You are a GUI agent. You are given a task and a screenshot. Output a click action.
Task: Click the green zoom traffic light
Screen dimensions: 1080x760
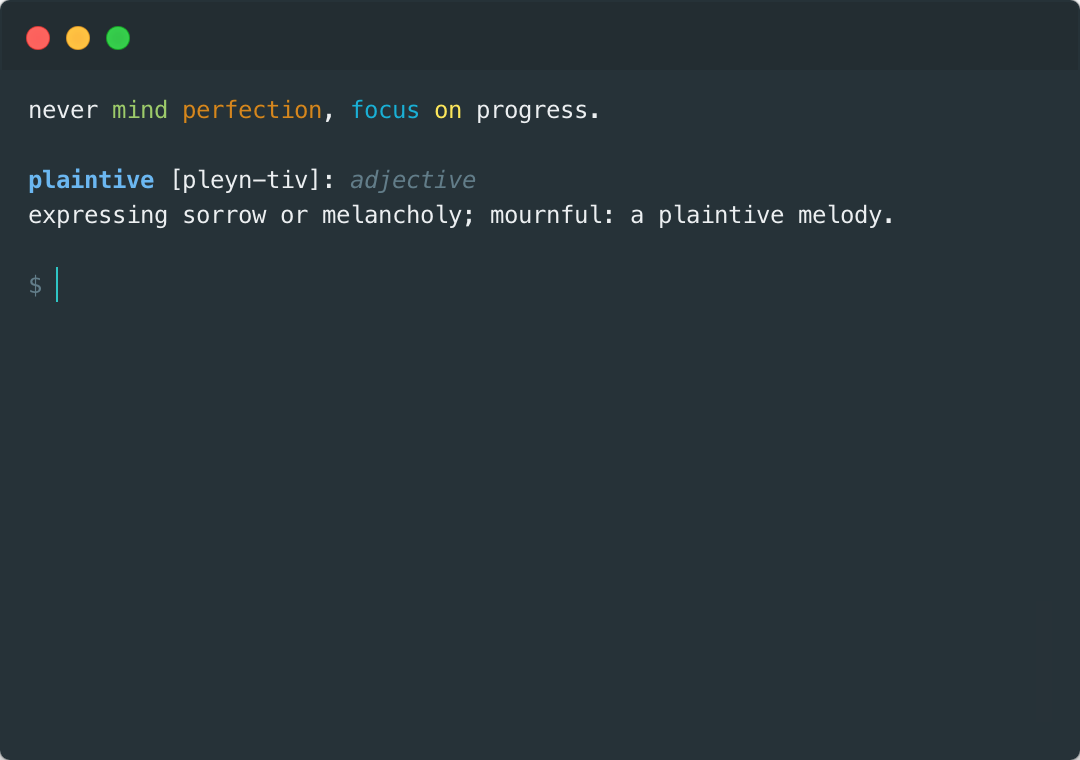point(118,37)
